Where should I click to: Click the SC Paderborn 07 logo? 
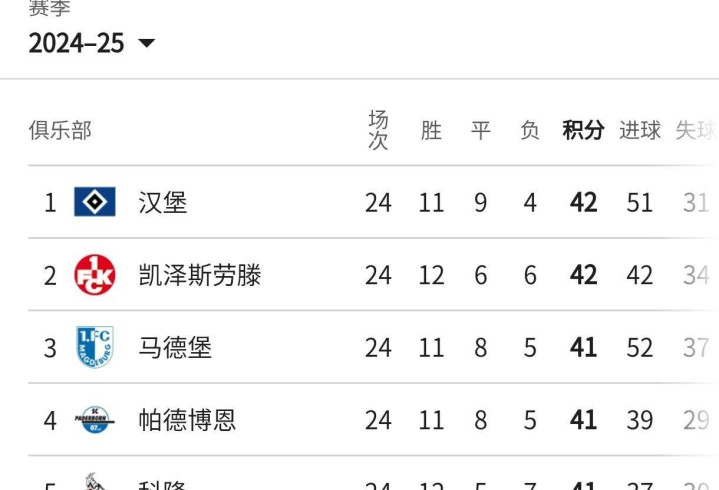click(95, 419)
